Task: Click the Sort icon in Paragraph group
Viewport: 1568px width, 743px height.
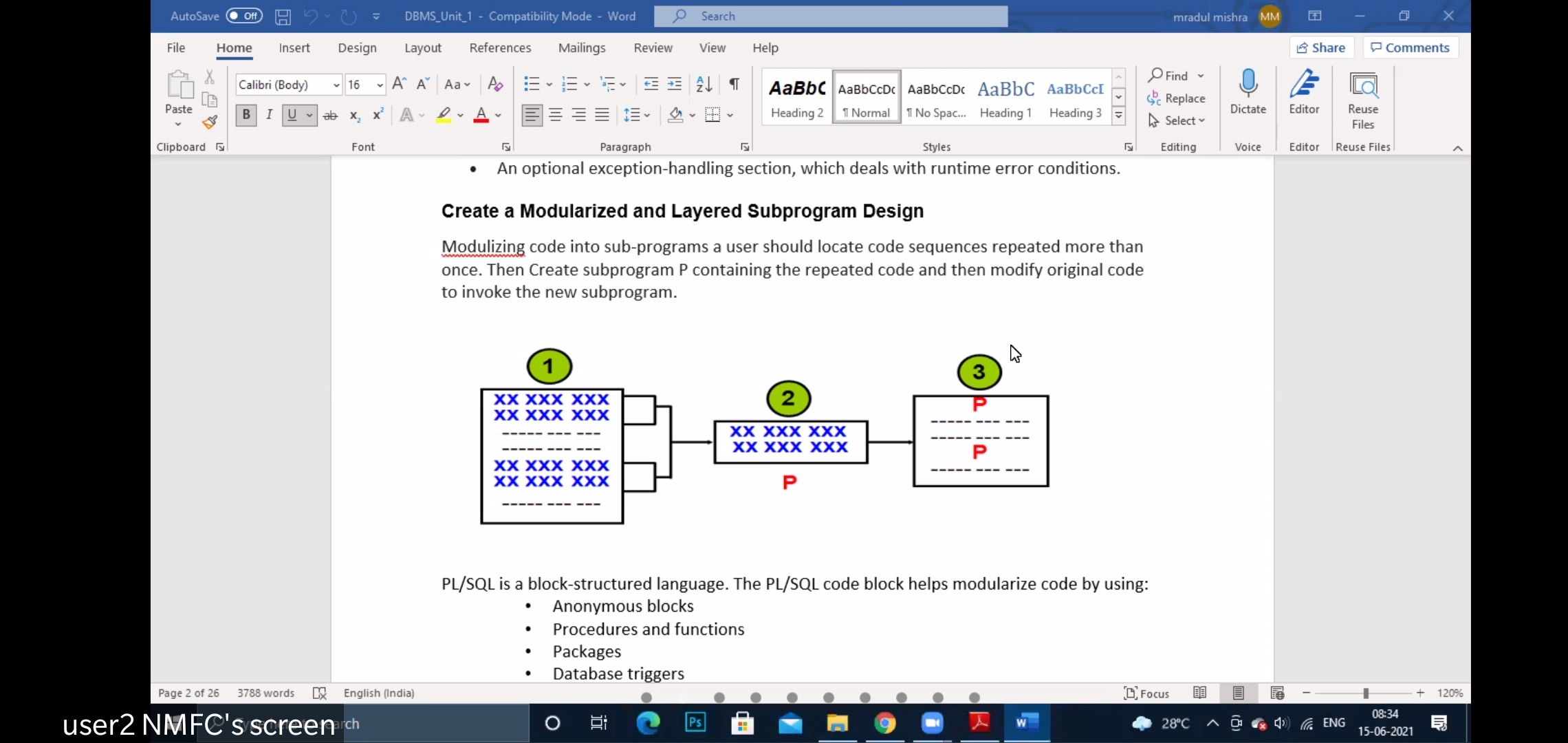Action: pos(704,84)
